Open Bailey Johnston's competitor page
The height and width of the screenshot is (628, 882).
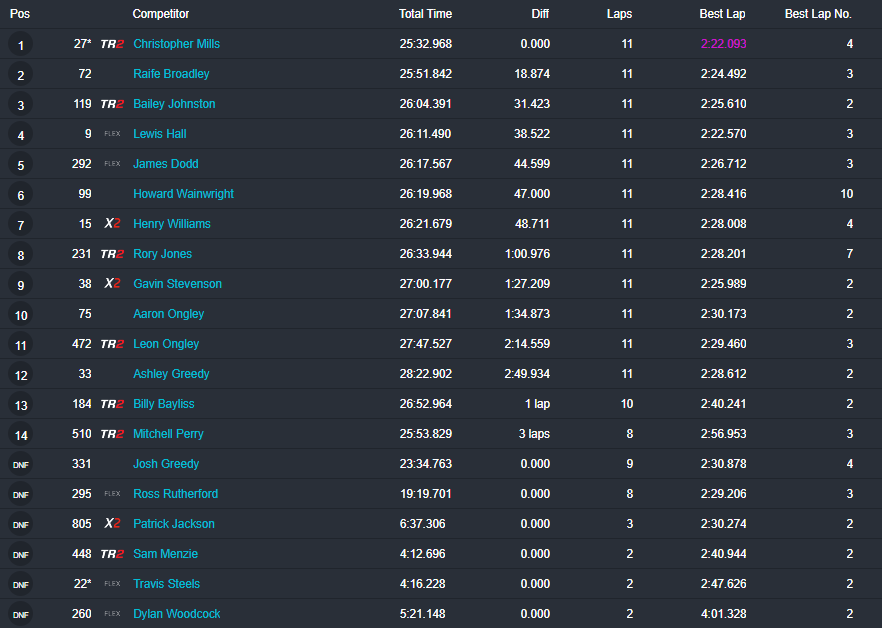[x=174, y=104]
